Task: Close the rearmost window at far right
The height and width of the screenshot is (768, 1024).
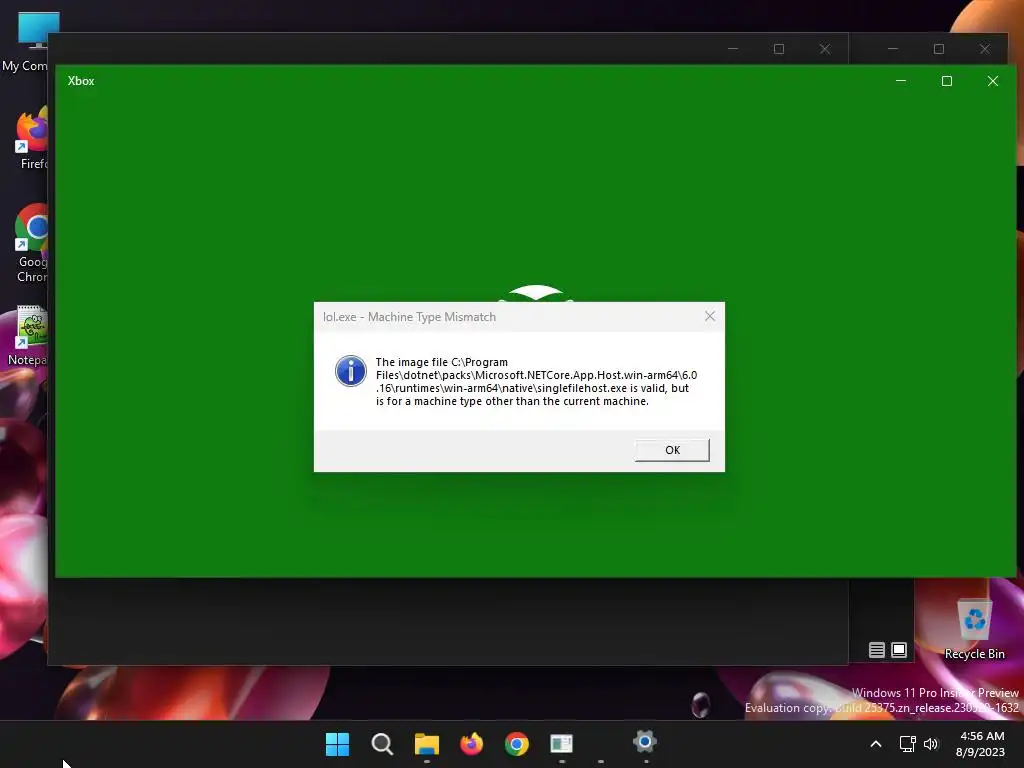Action: click(985, 49)
